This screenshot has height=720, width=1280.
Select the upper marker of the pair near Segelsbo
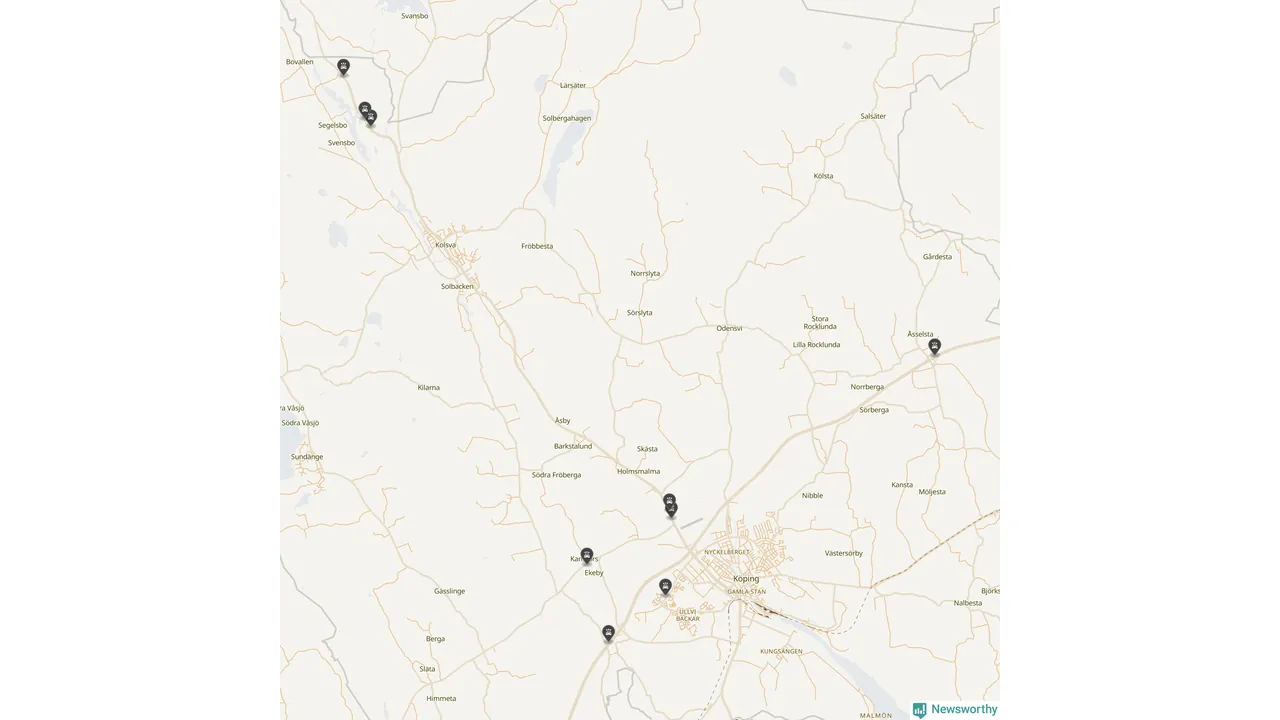[365, 109]
